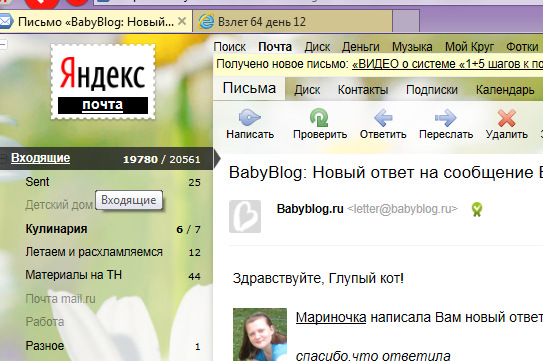Viewport: 543px width, 361px height.
Task: Open the Музыка service link
Action: point(412,47)
